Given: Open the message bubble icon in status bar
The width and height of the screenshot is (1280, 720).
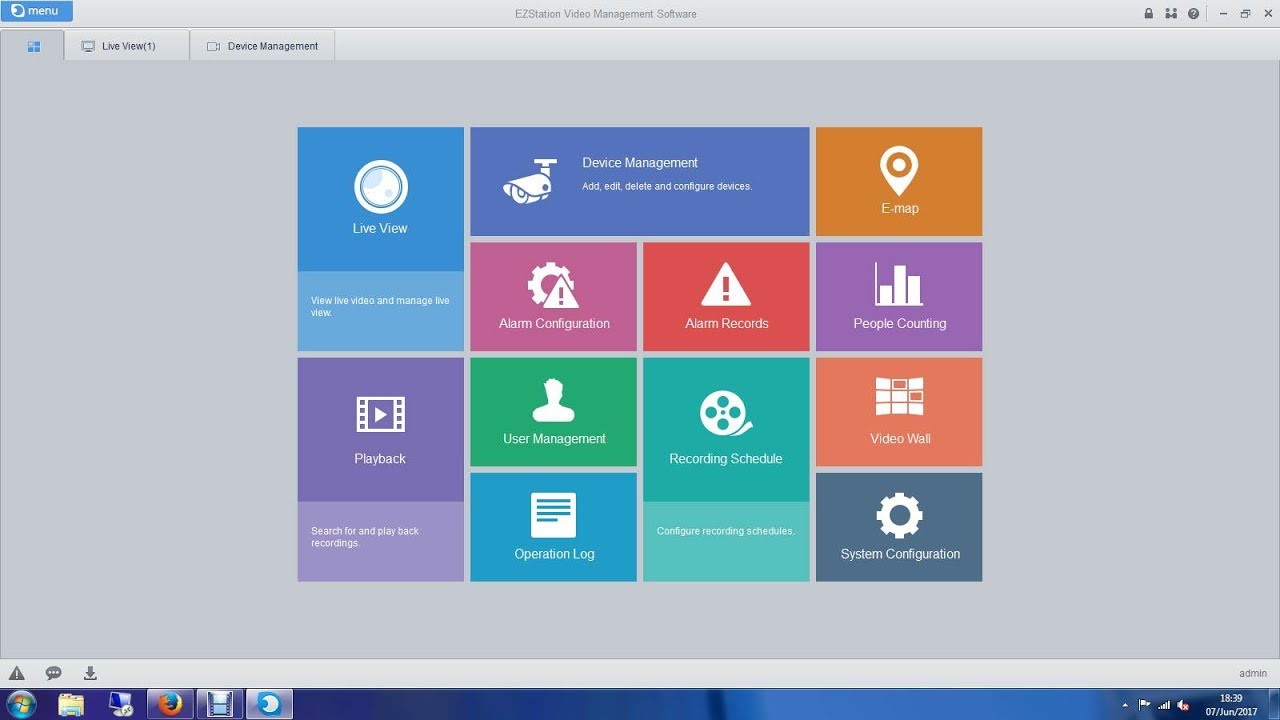Looking at the screenshot, I should (x=54, y=673).
